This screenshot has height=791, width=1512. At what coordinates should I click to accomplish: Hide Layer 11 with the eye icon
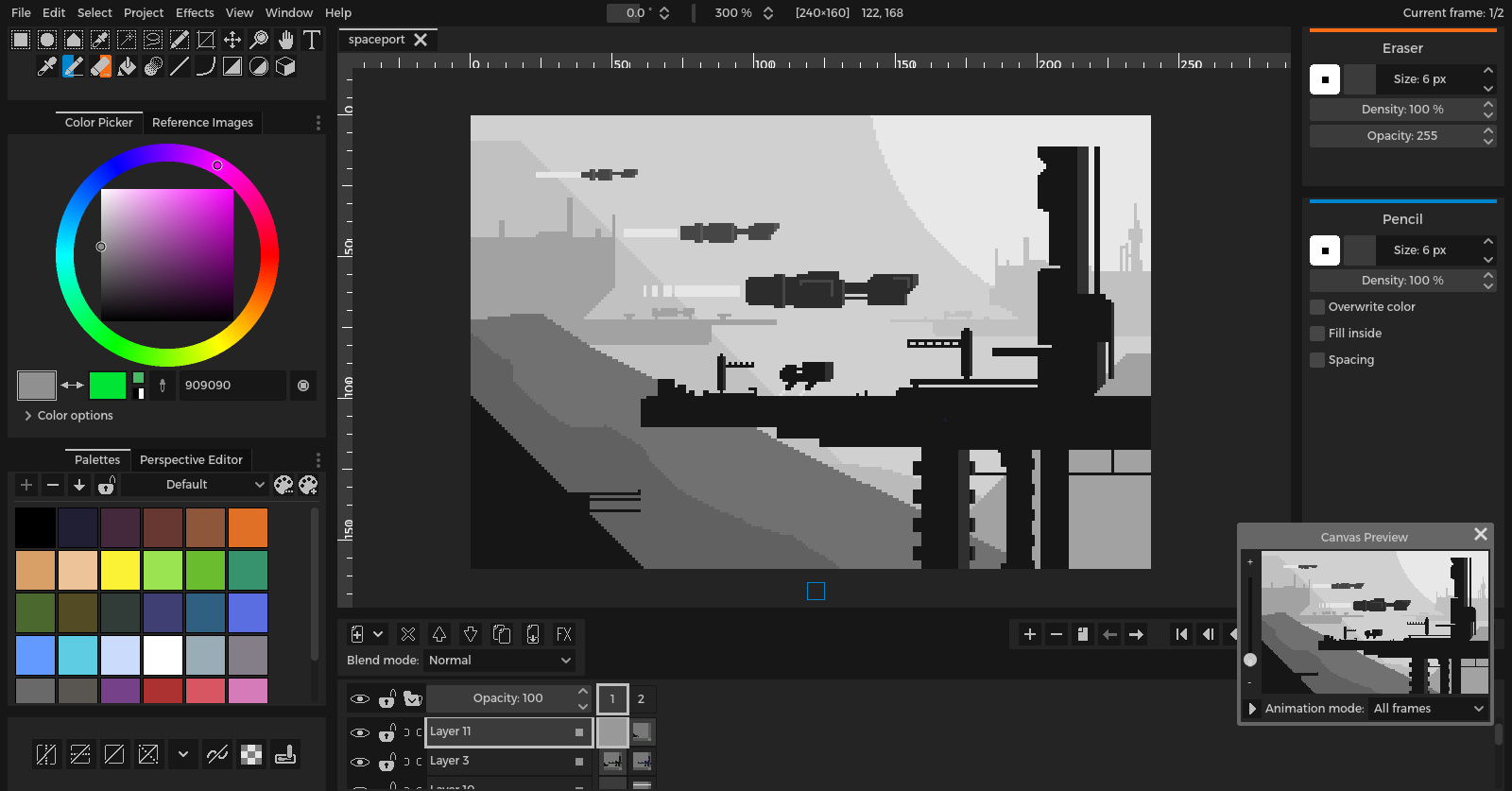(360, 732)
